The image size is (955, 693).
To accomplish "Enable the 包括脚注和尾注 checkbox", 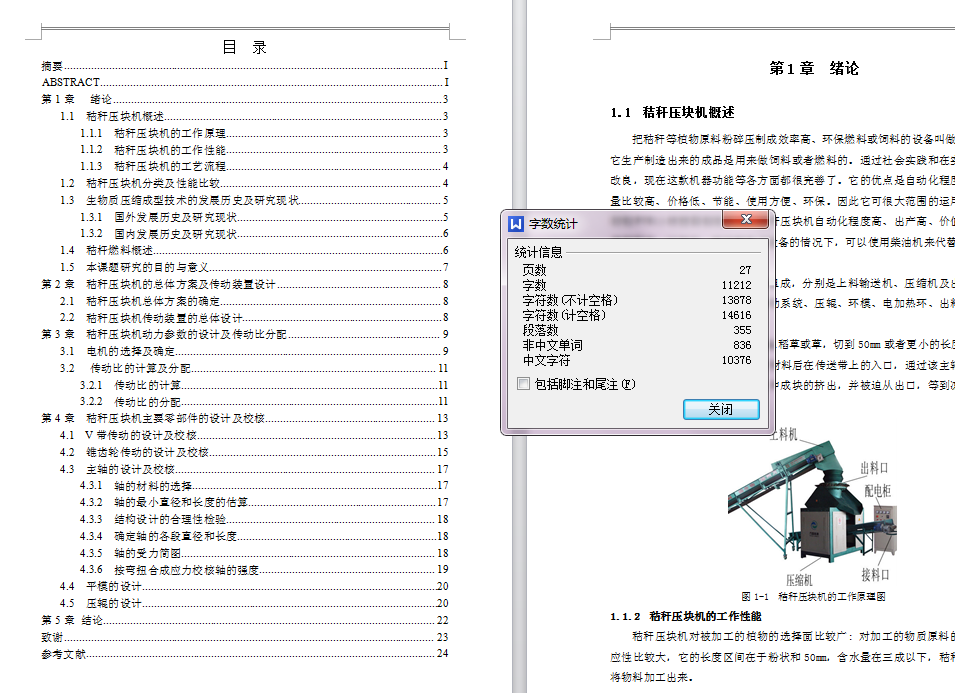I will point(523,383).
